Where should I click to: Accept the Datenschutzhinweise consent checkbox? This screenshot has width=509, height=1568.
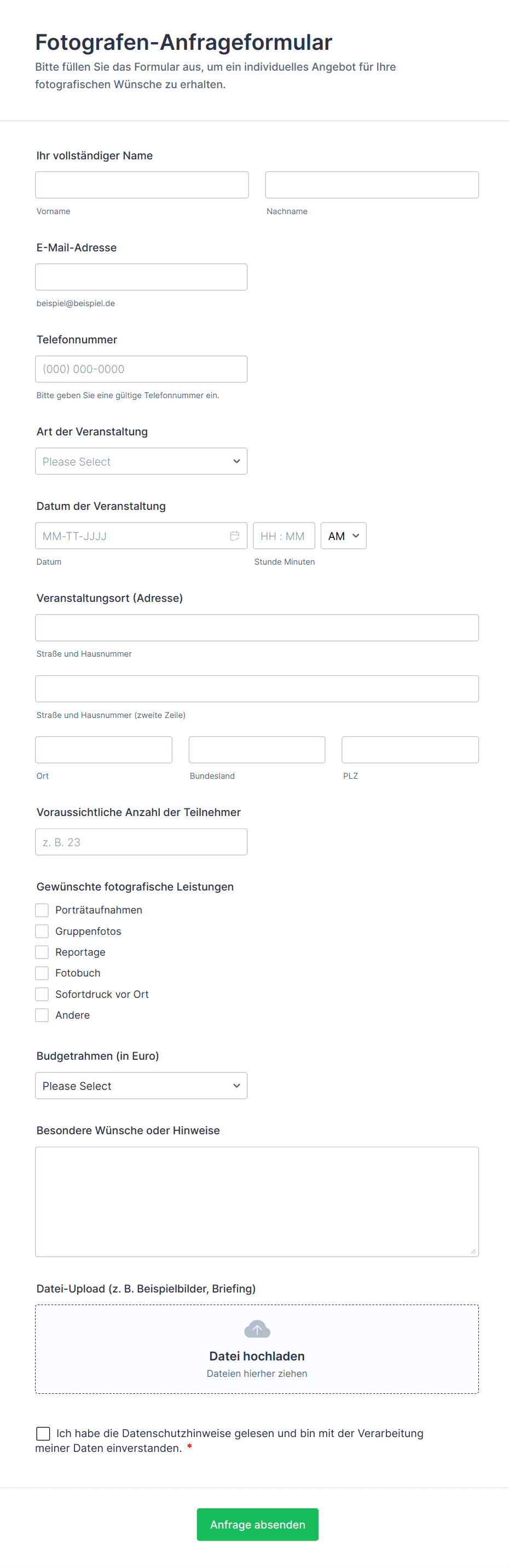(x=43, y=1433)
